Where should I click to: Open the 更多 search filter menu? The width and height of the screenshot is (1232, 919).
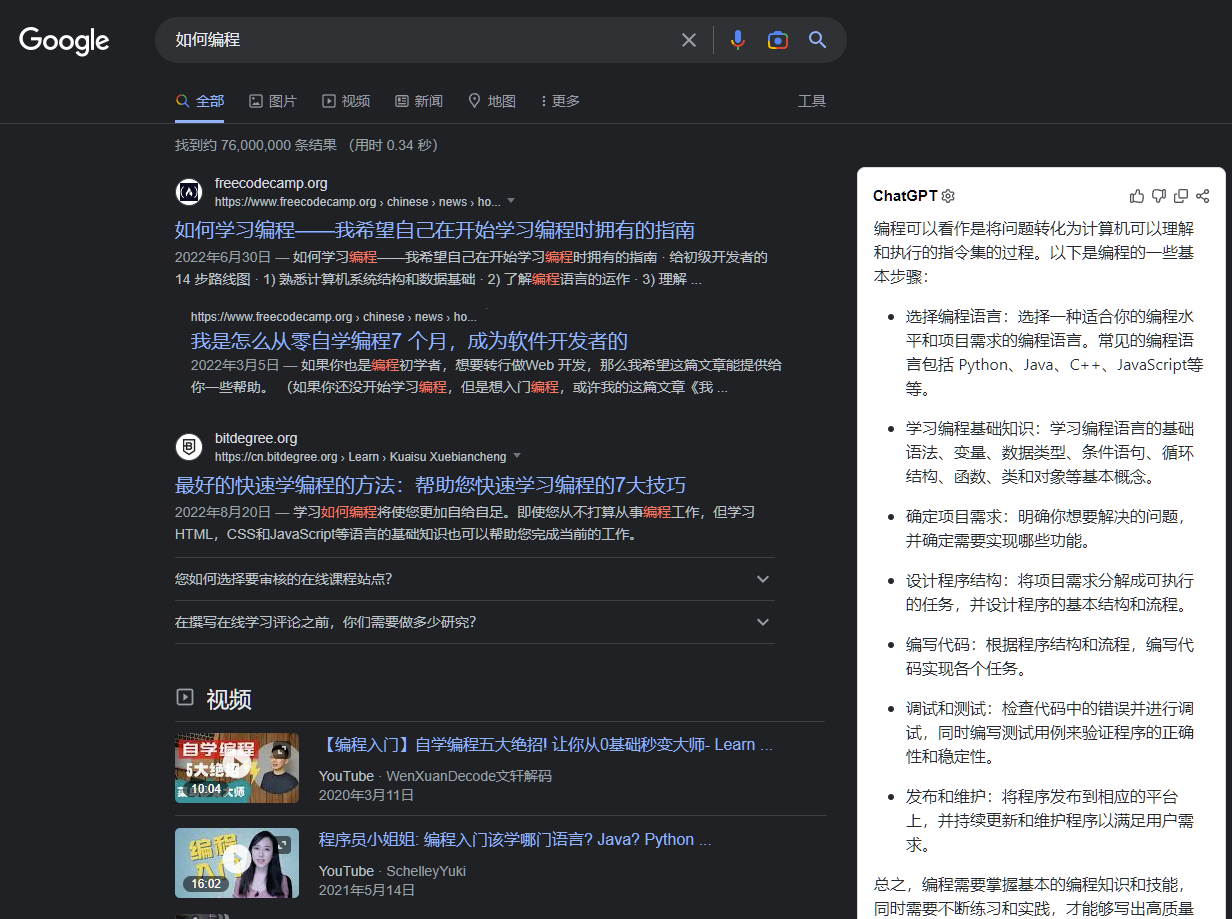click(560, 101)
